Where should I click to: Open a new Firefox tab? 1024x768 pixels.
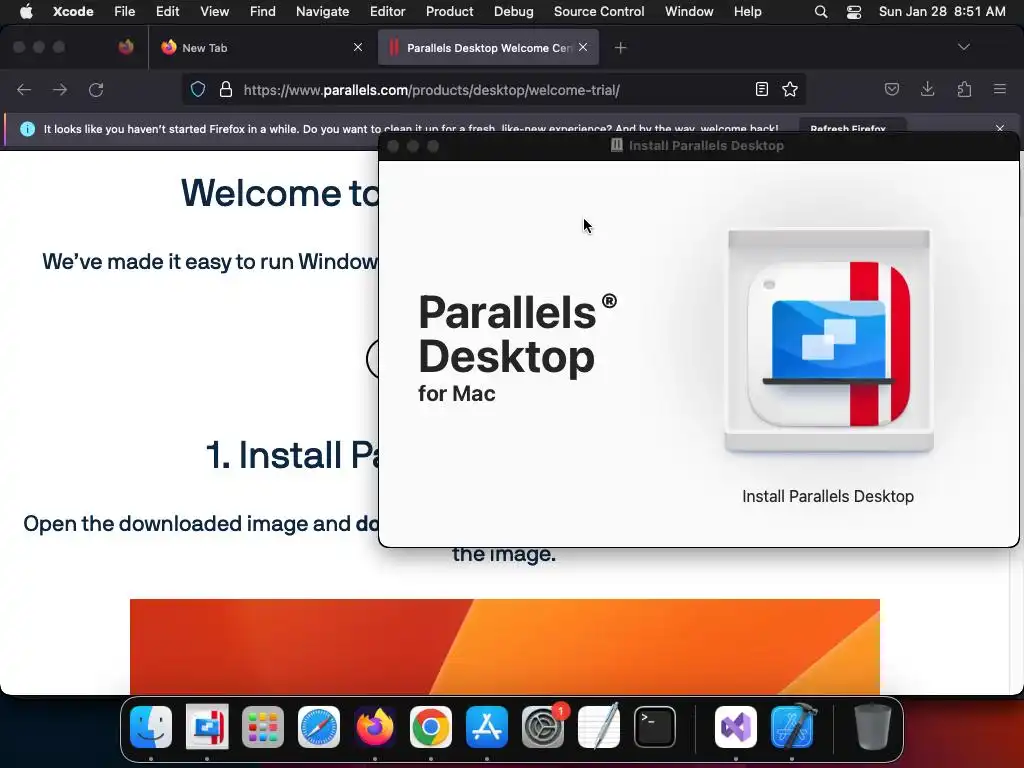(x=620, y=48)
